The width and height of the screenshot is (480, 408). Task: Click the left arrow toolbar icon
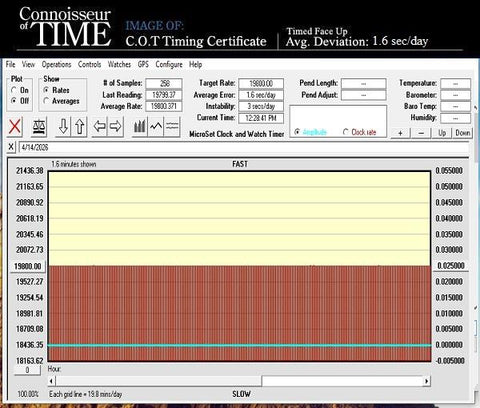tap(99, 127)
